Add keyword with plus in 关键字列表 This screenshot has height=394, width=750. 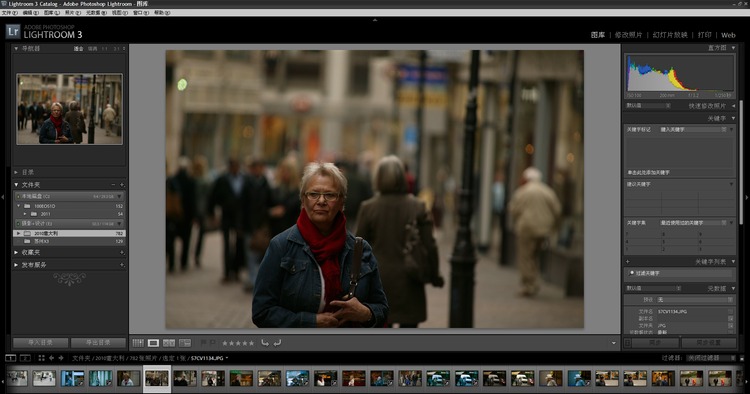(628, 262)
